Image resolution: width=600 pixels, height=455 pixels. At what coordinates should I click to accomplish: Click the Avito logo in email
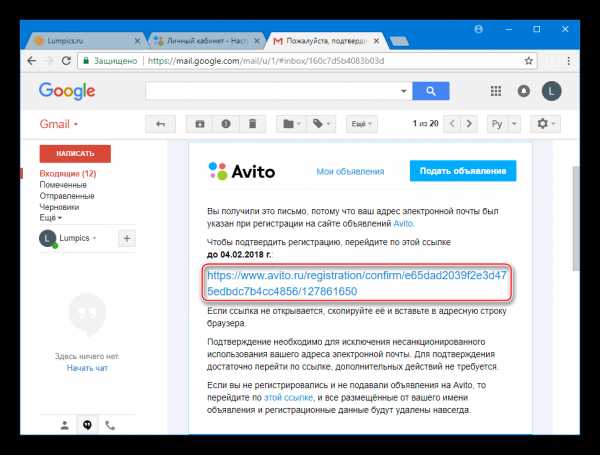pos(241,171)
